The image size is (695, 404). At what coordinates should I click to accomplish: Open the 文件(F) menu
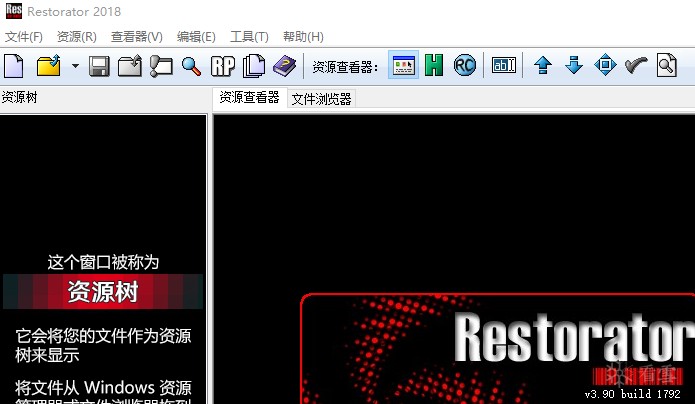click(24, 36)
